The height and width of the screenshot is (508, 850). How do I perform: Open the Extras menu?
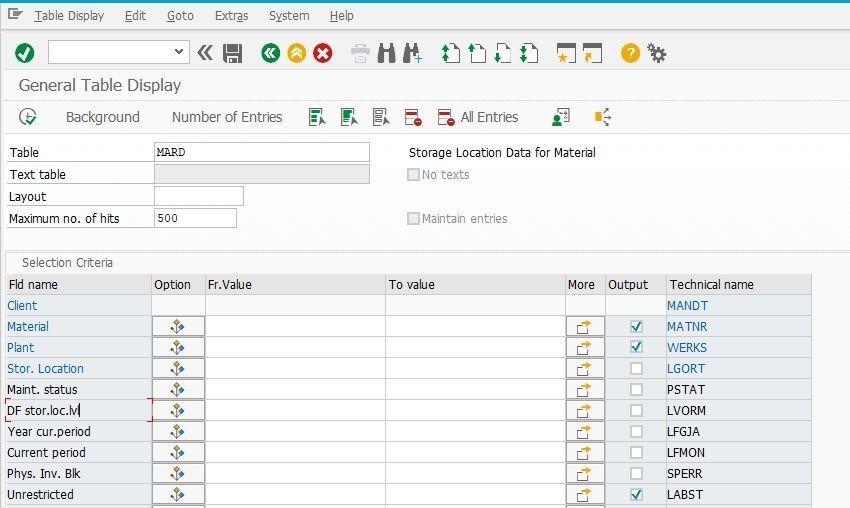click(231, 16)
